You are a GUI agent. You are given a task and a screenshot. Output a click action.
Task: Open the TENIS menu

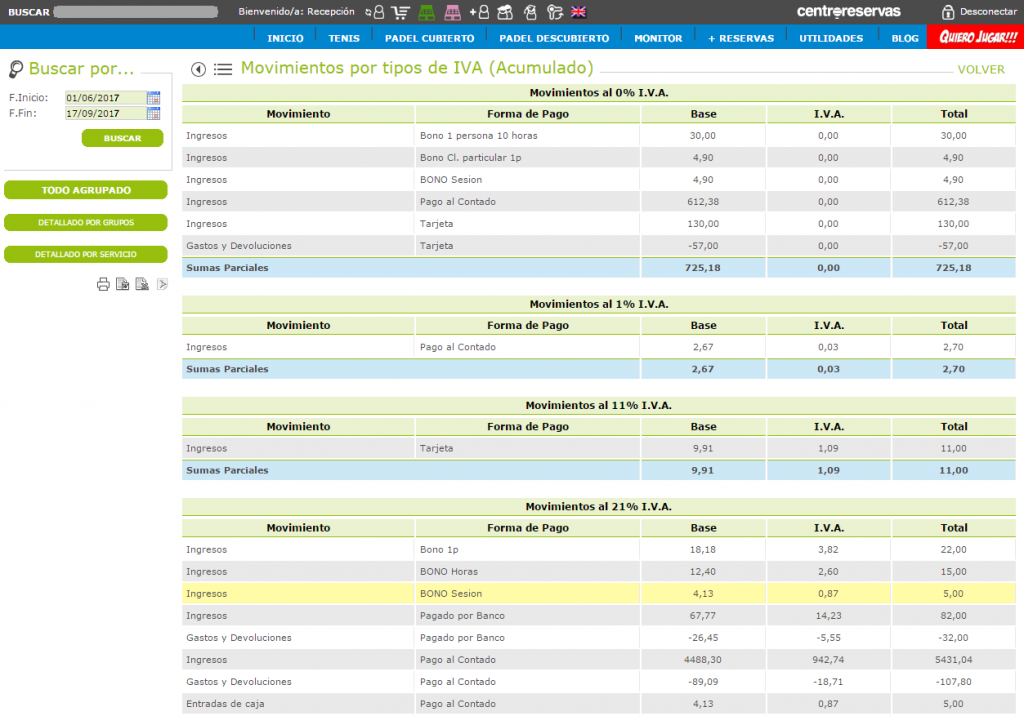point(344,39)
